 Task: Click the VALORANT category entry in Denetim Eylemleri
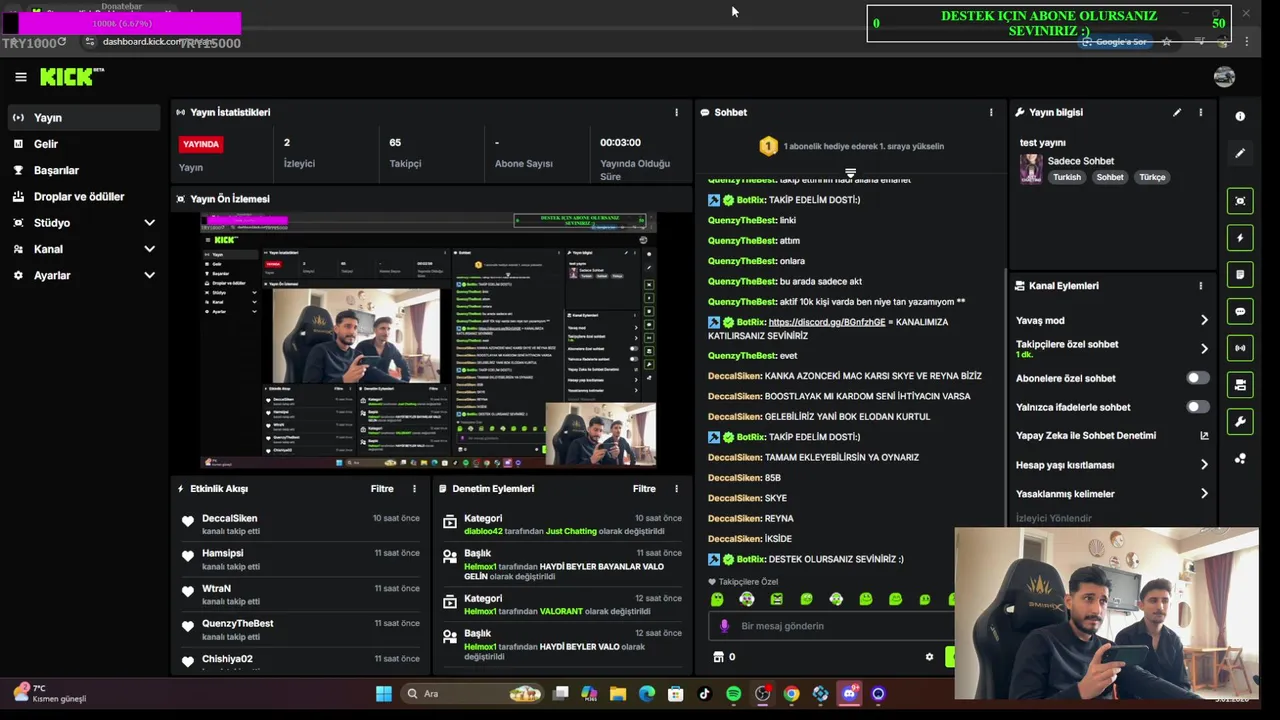coord(560,611)
